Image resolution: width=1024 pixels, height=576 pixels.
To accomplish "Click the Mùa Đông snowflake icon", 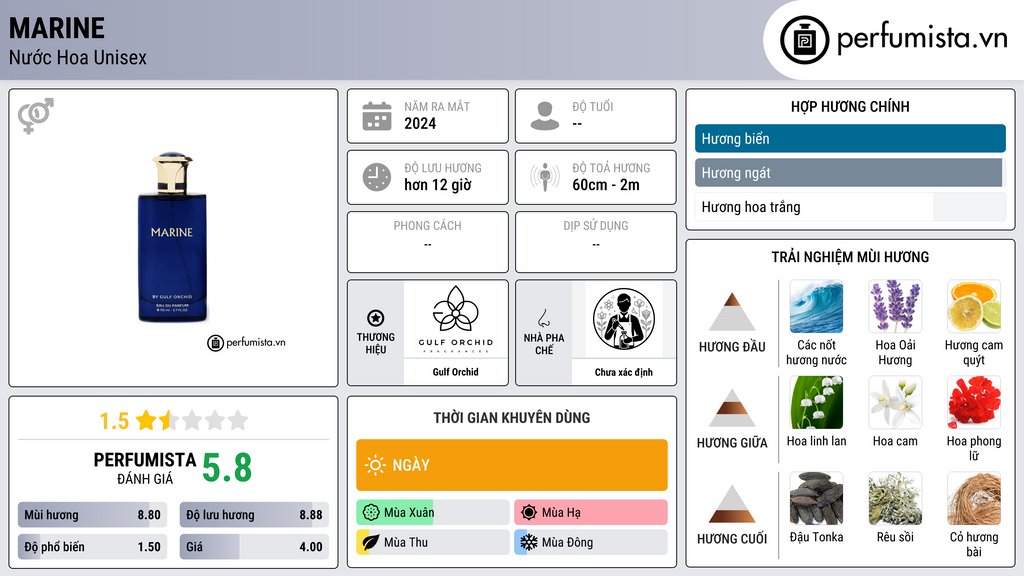I will point(529,542).
